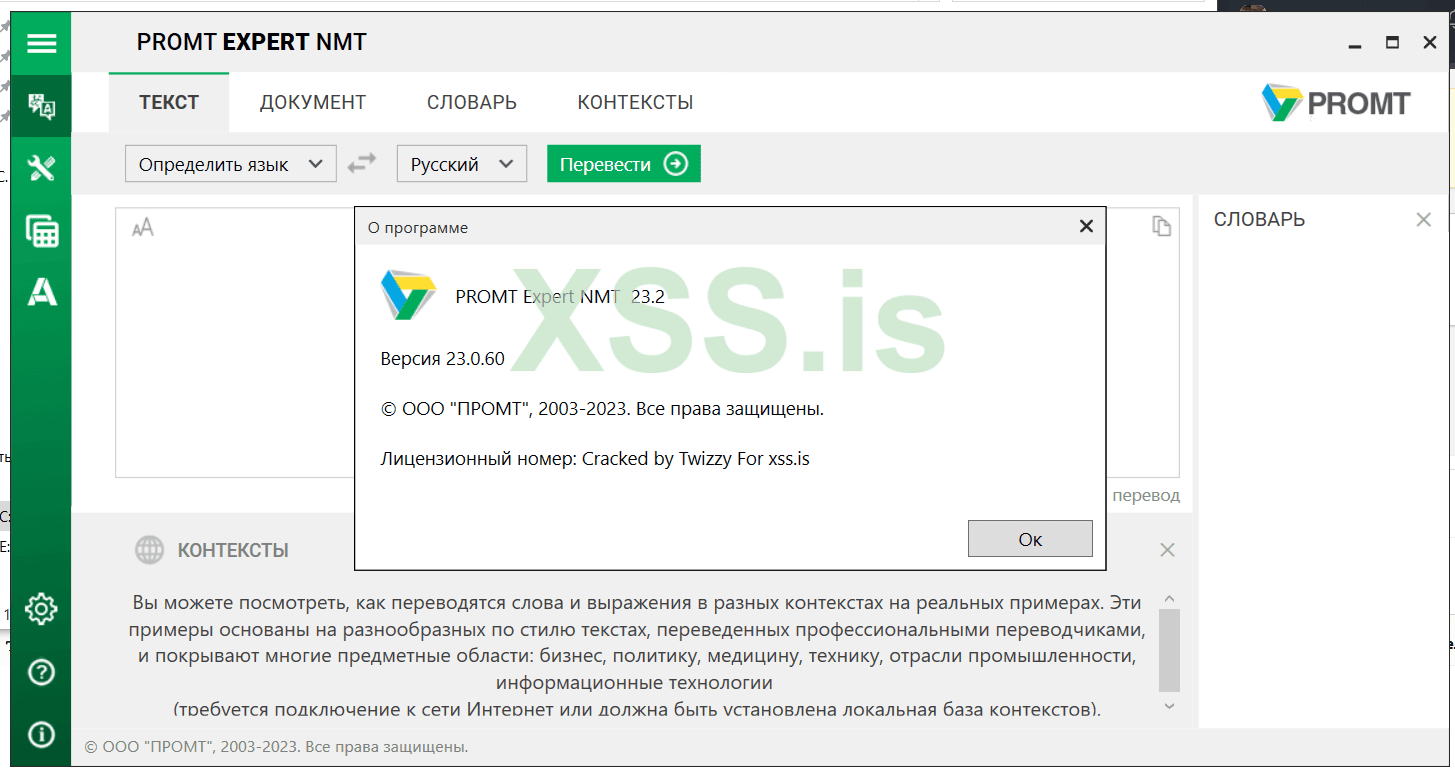Click the перевод label under the text area

[1146, 496]
